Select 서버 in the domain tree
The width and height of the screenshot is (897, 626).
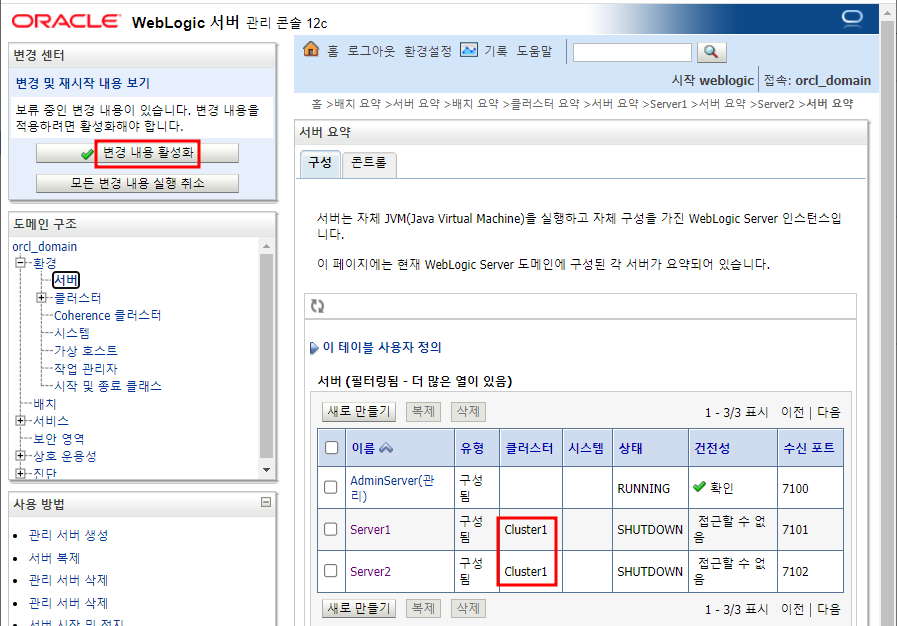pyautogui.click(x=66, y=280)
